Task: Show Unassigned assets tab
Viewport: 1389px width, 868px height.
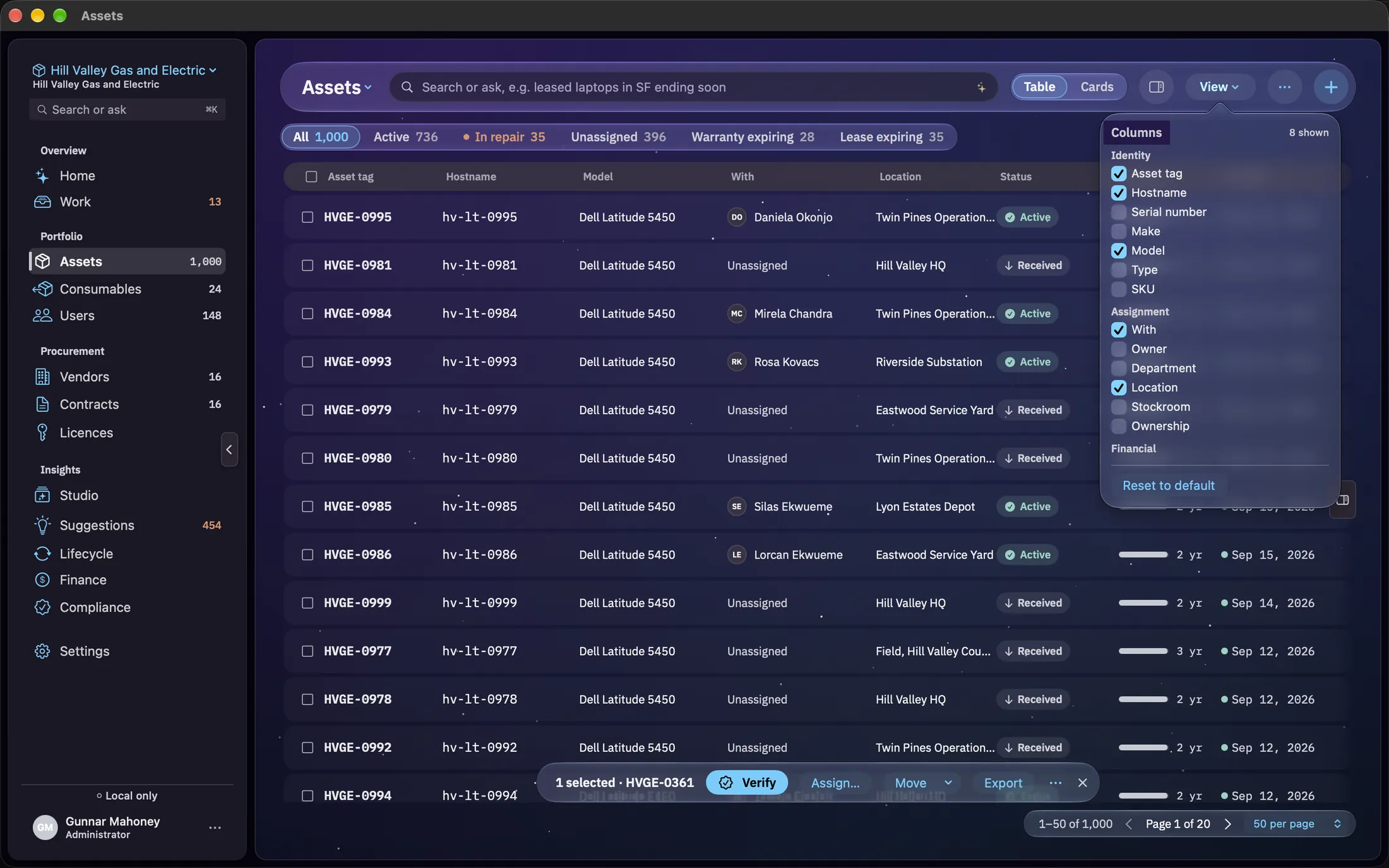Action: click(x=618, y=137)
